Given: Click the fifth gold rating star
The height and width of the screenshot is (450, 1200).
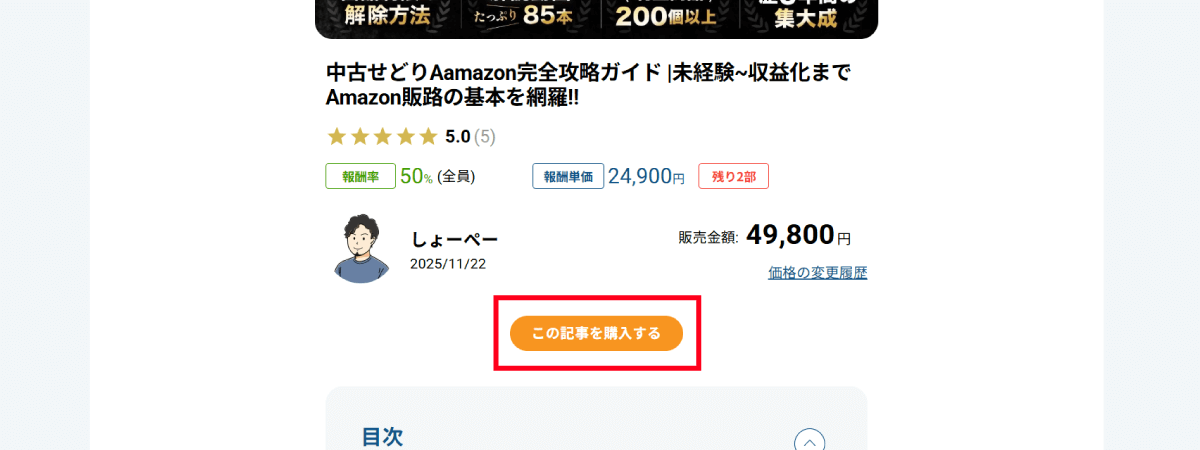Looking at the screenshot, I should pos(428,136).
